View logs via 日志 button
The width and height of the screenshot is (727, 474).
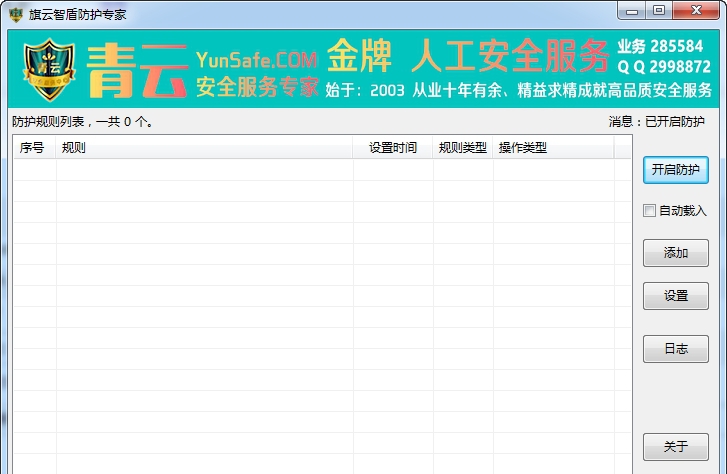pos(676,349)
